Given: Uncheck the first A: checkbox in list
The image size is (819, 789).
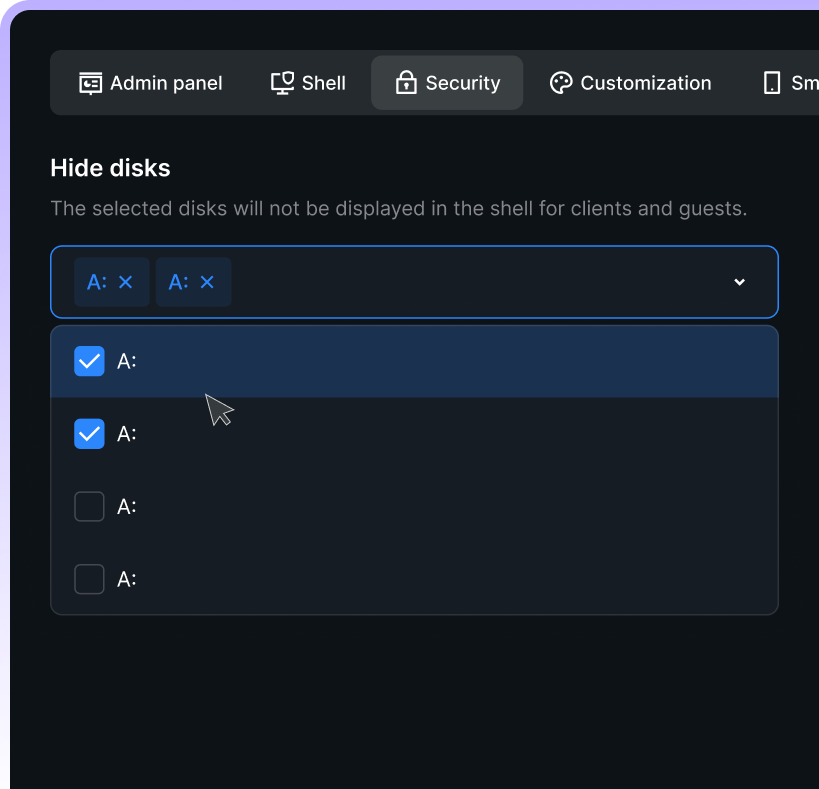Looking at the screenshot, I should 89,362.
